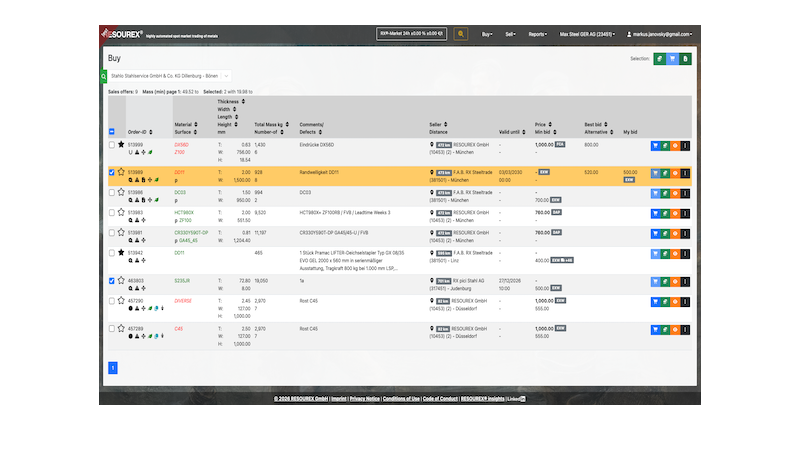Open the Code of Conduct footer link
The height and width of the screenshot is (464, 800).
click(440, 399)
